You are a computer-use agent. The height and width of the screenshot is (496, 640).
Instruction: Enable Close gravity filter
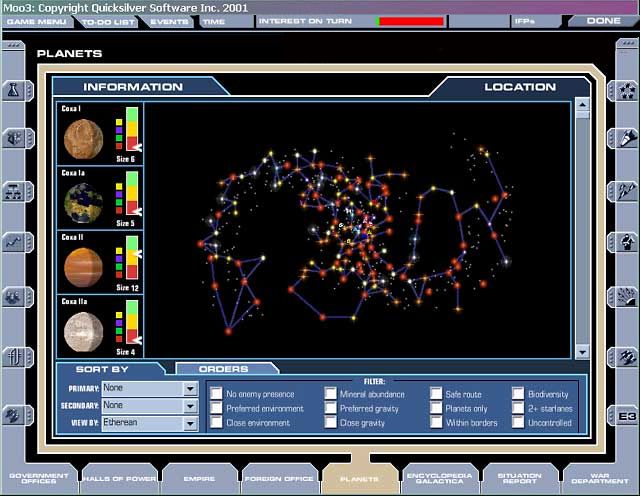tap(330, 422)
